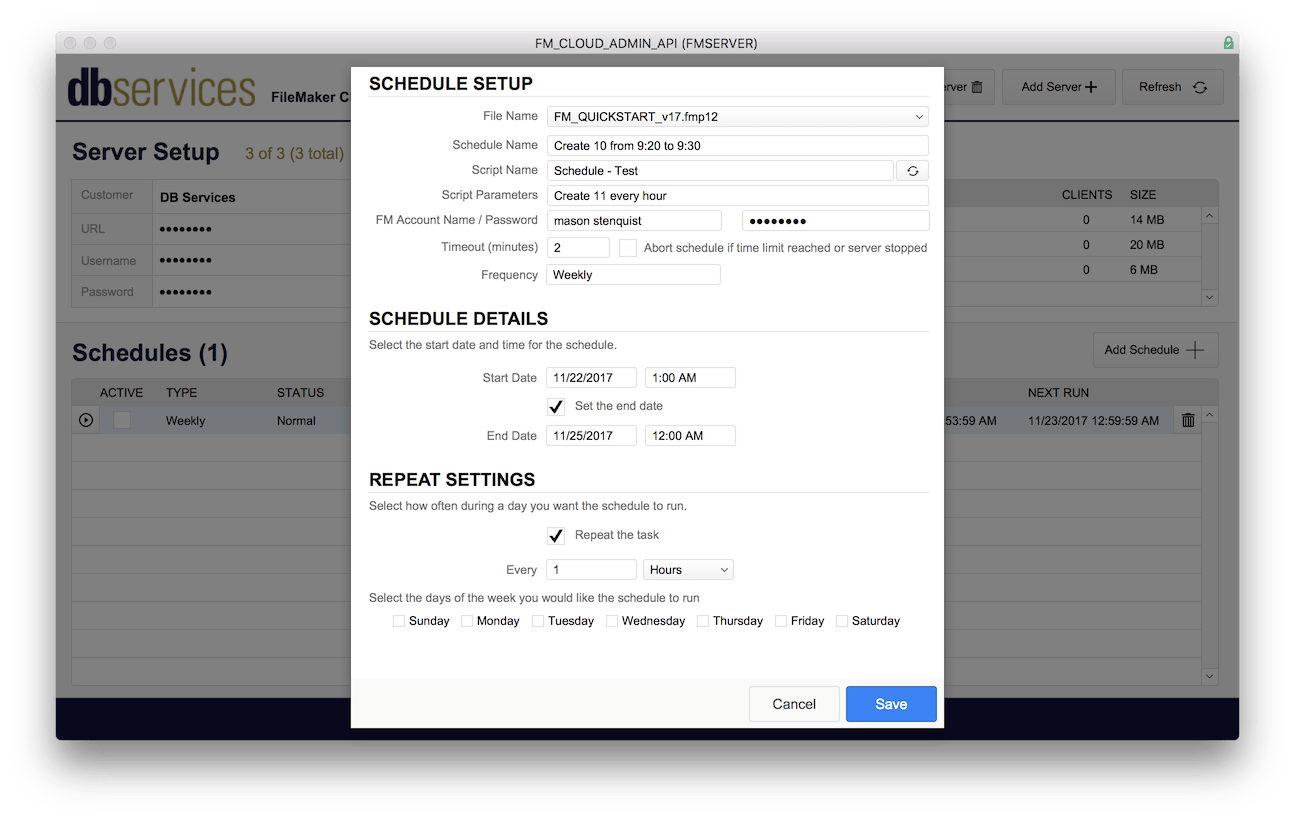Open the Frequency Weekly field
The image size is (1295, 820).
tap(633, 275)
